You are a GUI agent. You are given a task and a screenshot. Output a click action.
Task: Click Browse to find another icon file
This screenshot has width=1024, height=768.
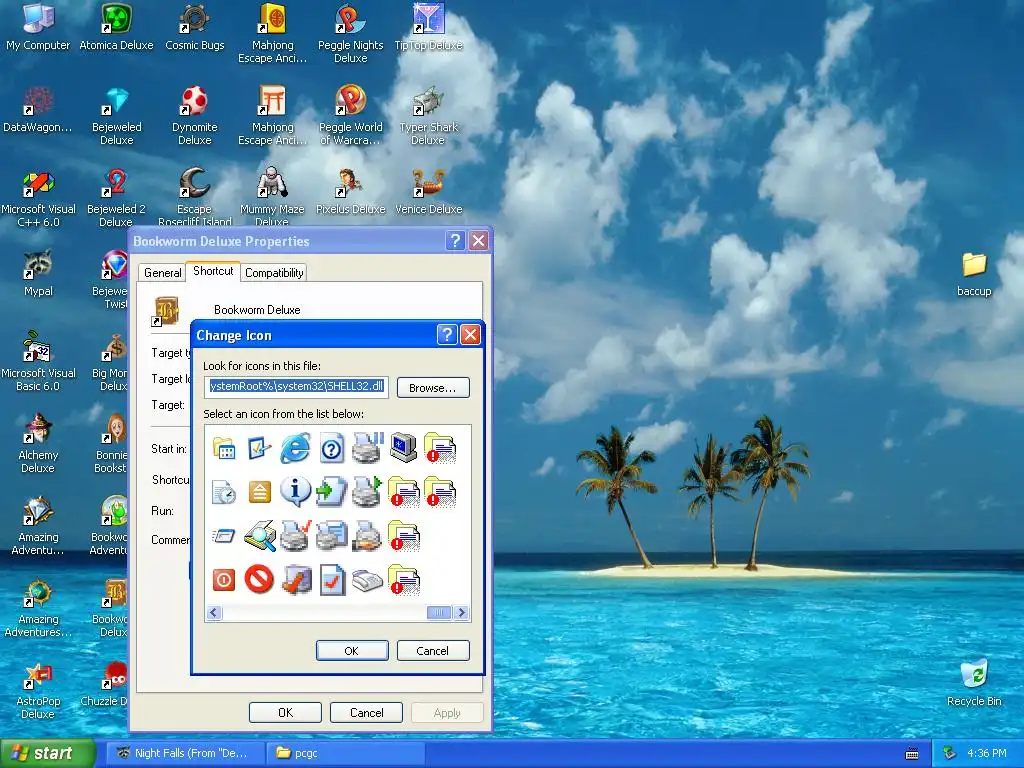(433, 388)
